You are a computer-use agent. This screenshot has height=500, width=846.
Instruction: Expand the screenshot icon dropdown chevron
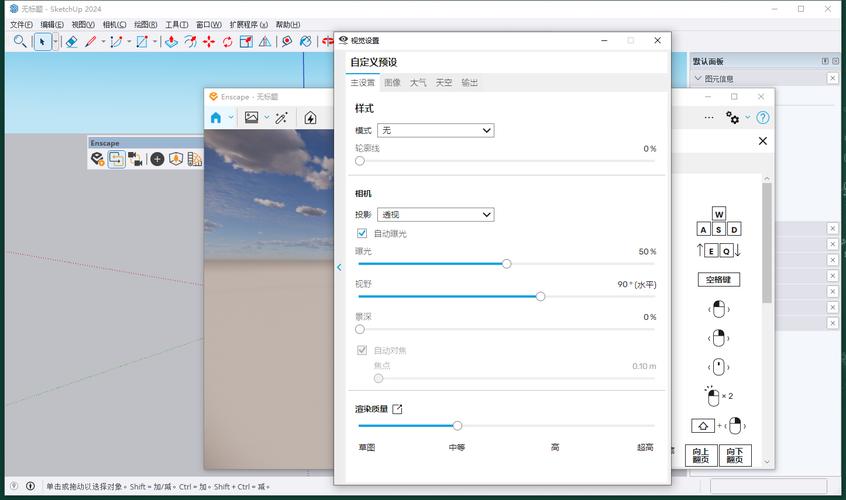267,118
